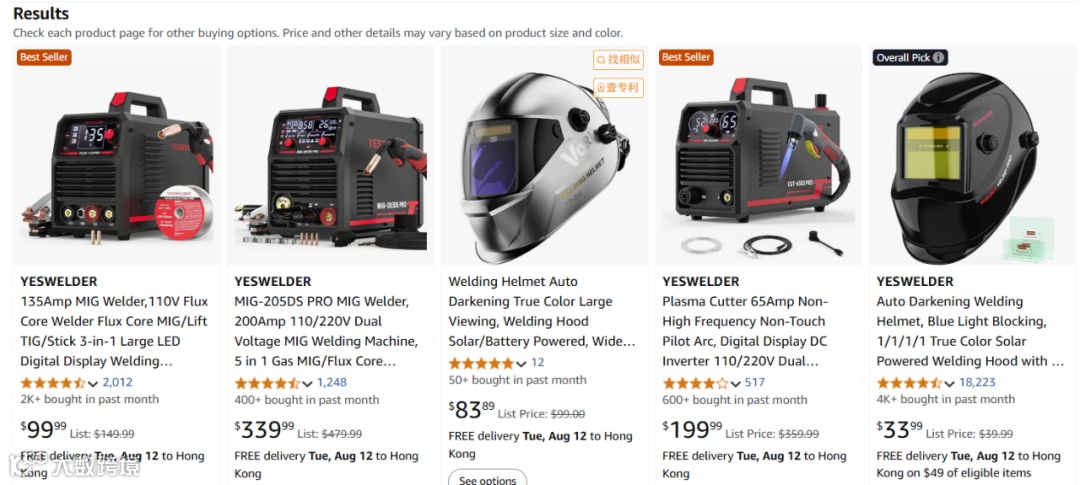This screenshot has width=1080, height=485.
Task: Click the info icon beside Overall Pick
Action: tap(938, 58)
